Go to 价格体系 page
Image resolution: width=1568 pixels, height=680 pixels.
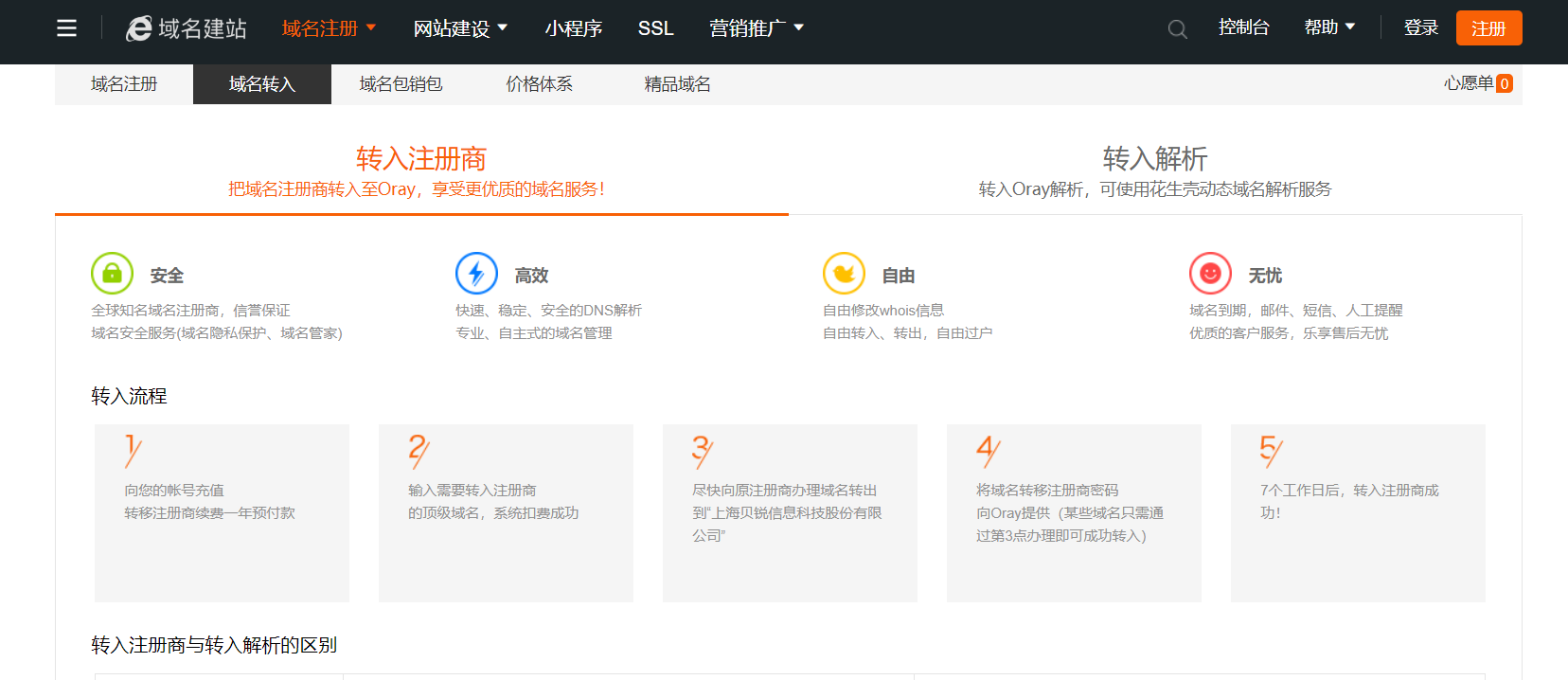[539, 84]
